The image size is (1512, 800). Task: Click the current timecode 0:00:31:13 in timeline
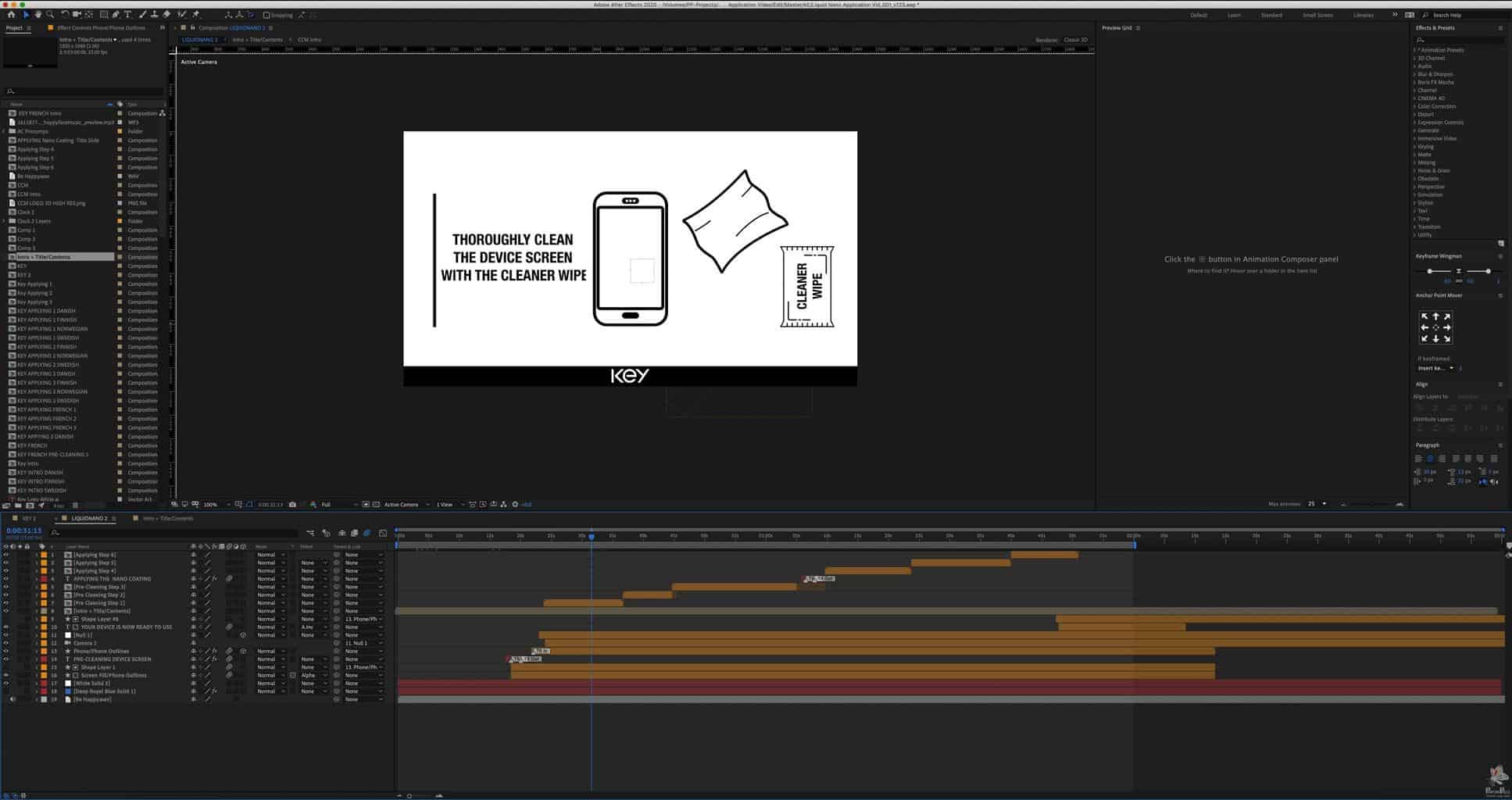coord(23,530)
